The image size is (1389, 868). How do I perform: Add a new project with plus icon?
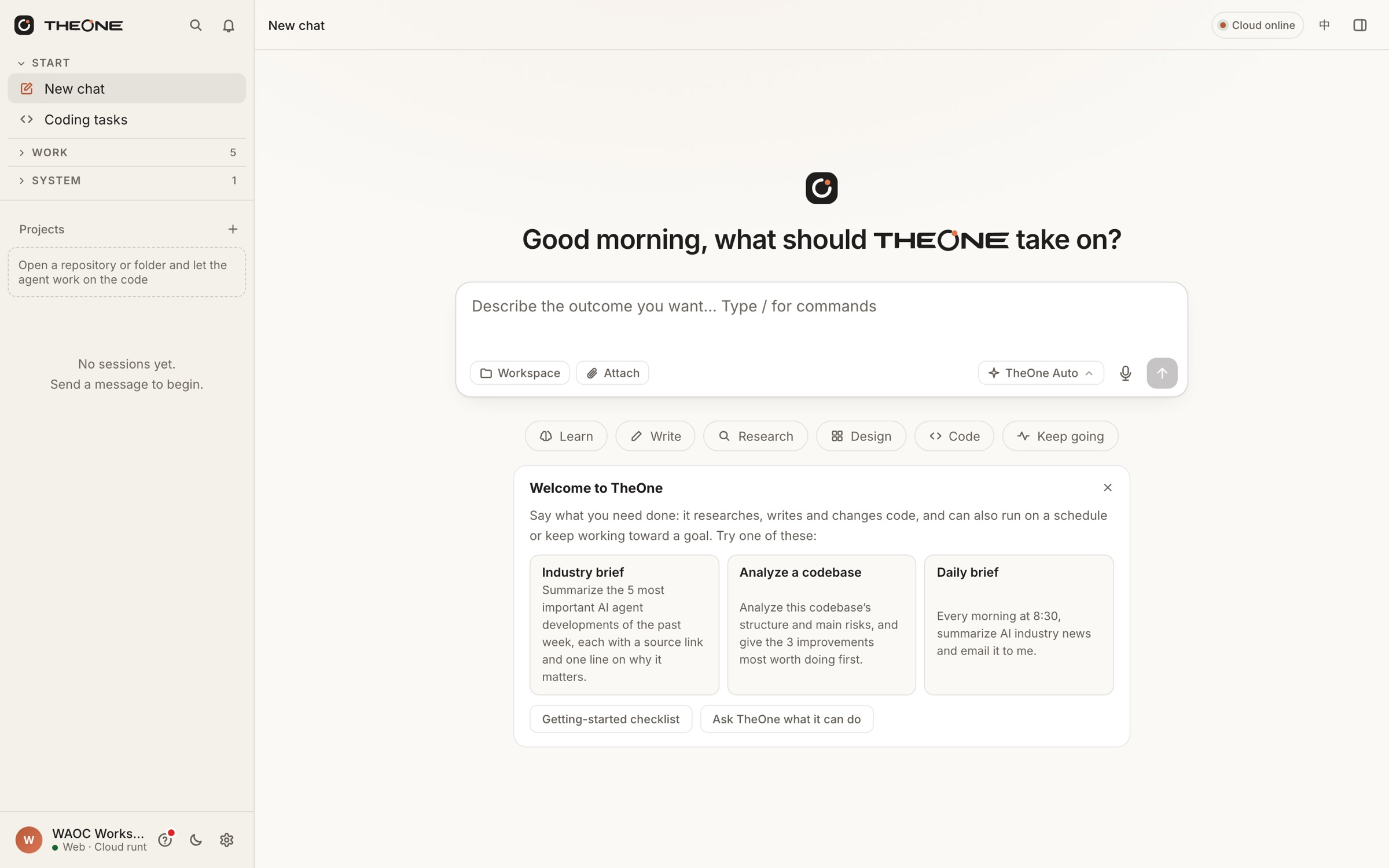click(x=233, y=229)
